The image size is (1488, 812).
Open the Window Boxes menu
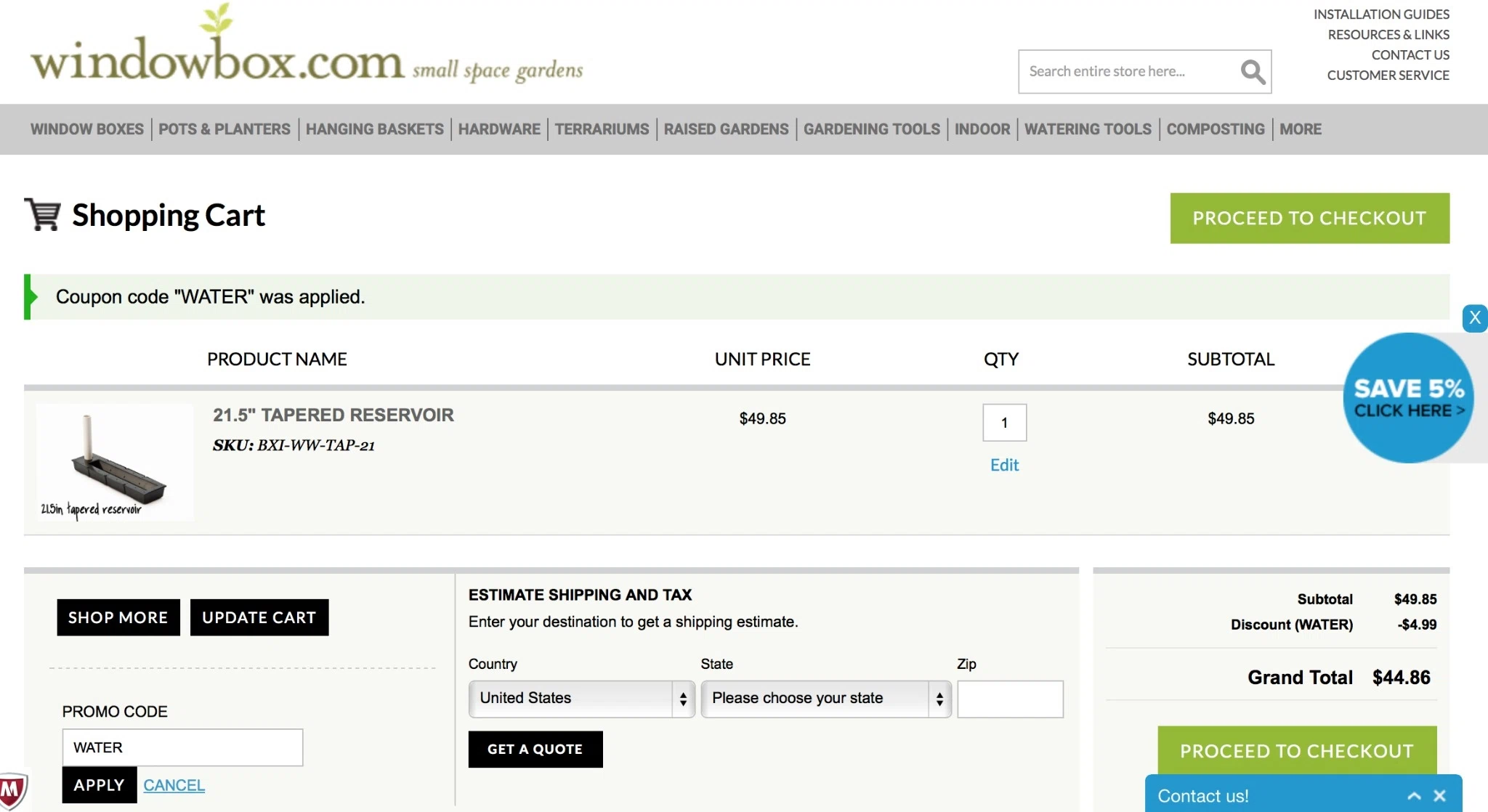tap(87, 129)
